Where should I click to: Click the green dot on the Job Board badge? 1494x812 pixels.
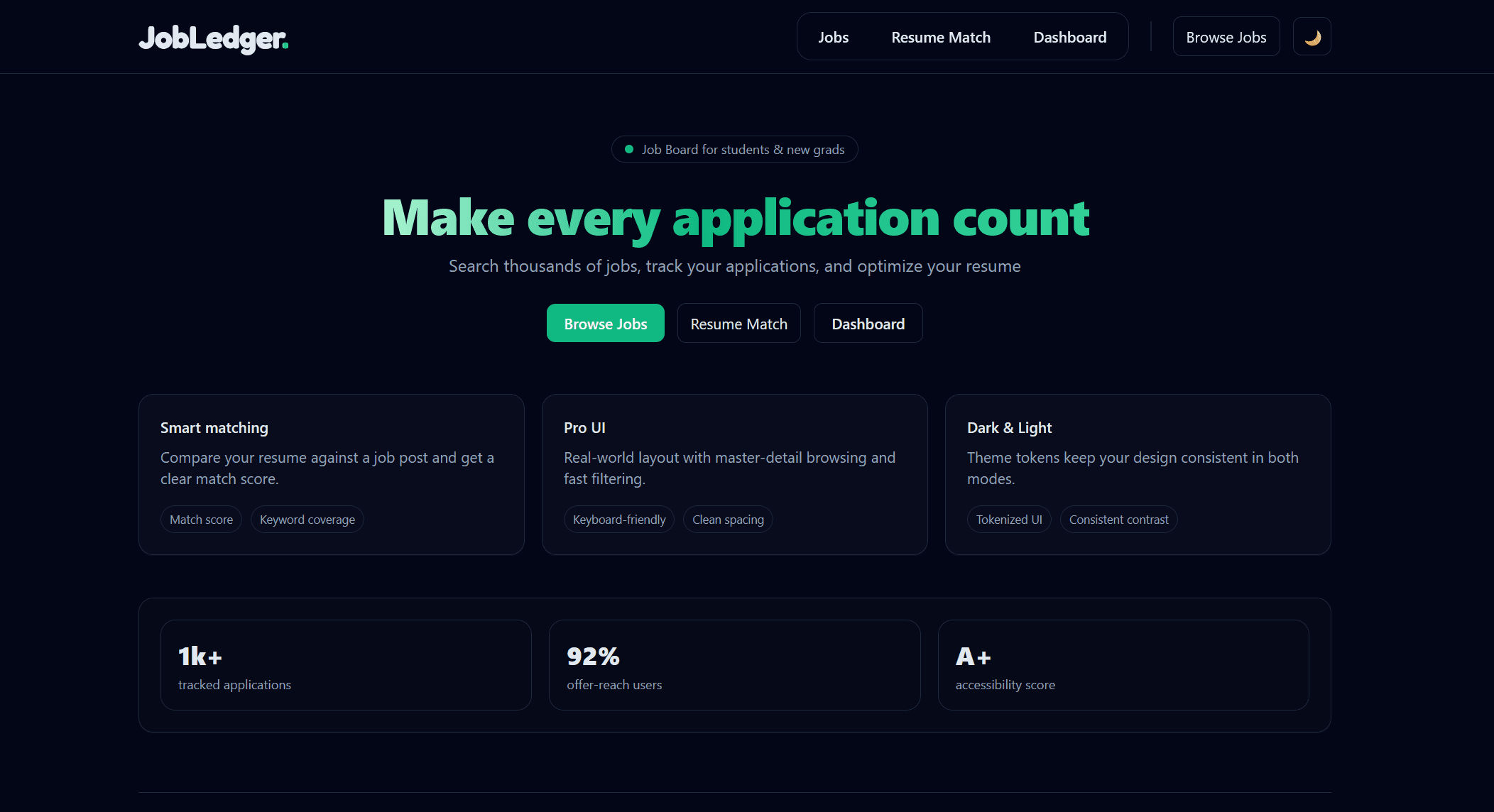point(628,149)
